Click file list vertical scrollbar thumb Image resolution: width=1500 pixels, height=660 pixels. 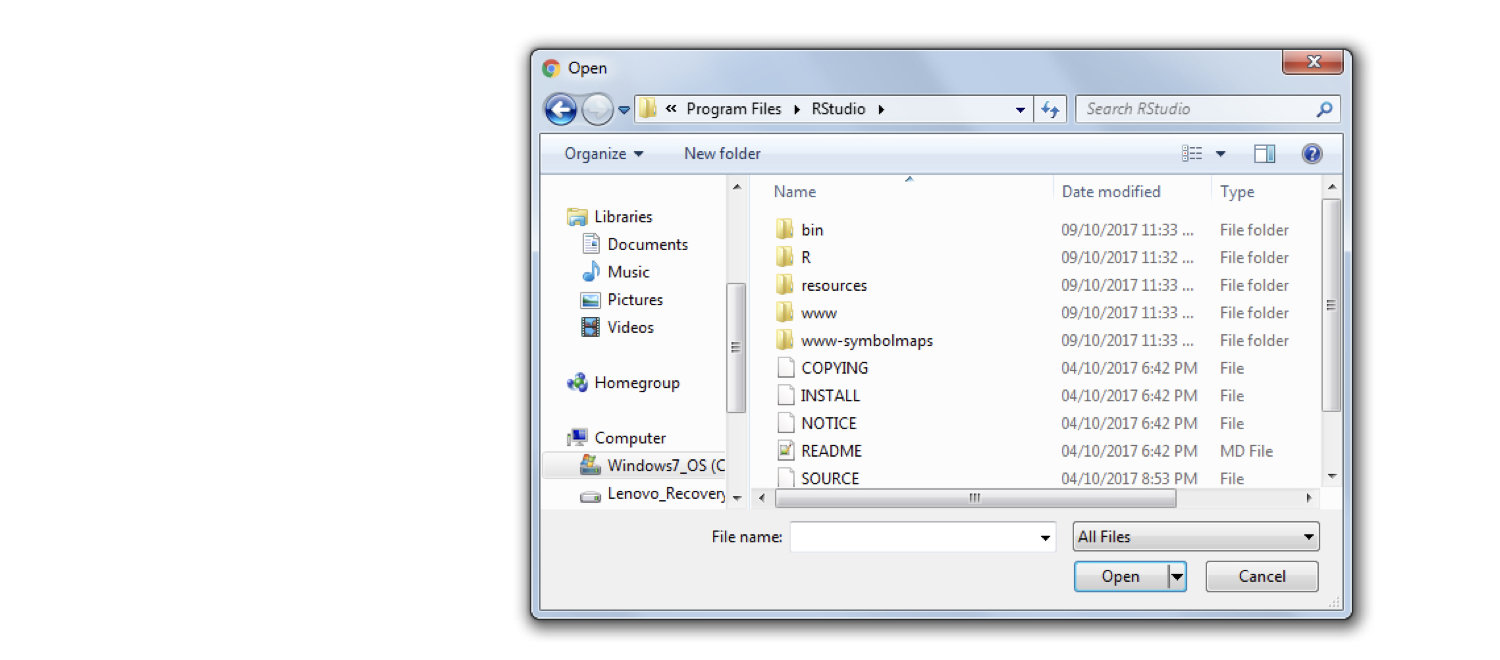click(1331, 305)
